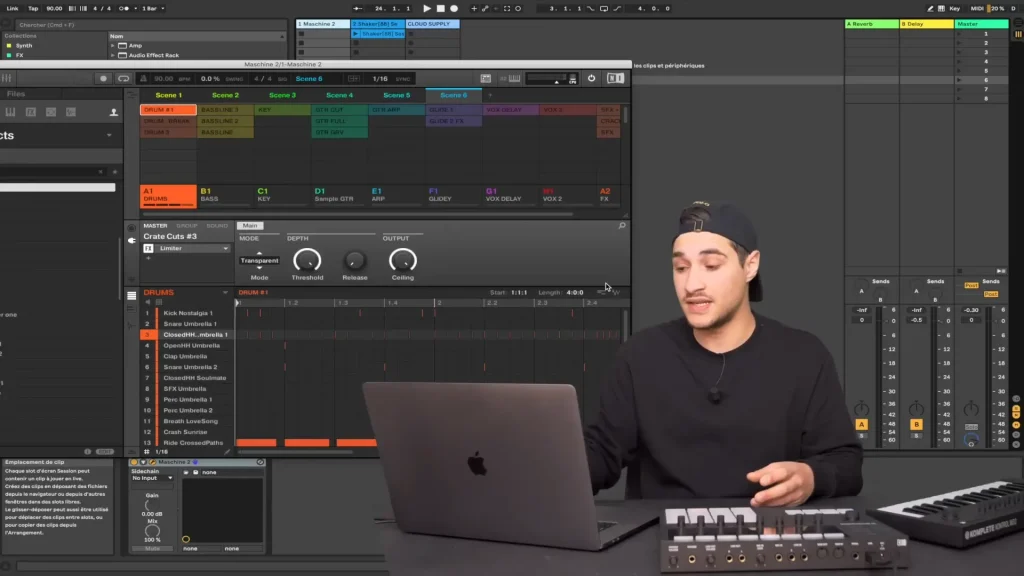Click plug-in icon left of Crate Cuts
The width and height of the screenshot is (1024, 576).
(x=131, y=240)
